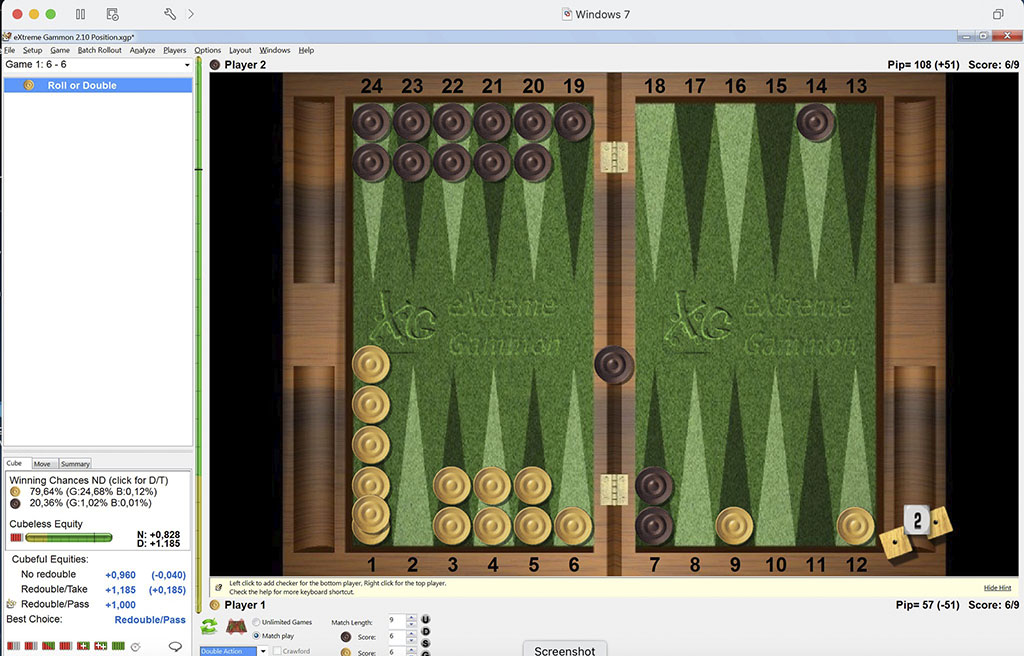Click the Hide Hint link
1024x656 pixels.
(997, 588)
